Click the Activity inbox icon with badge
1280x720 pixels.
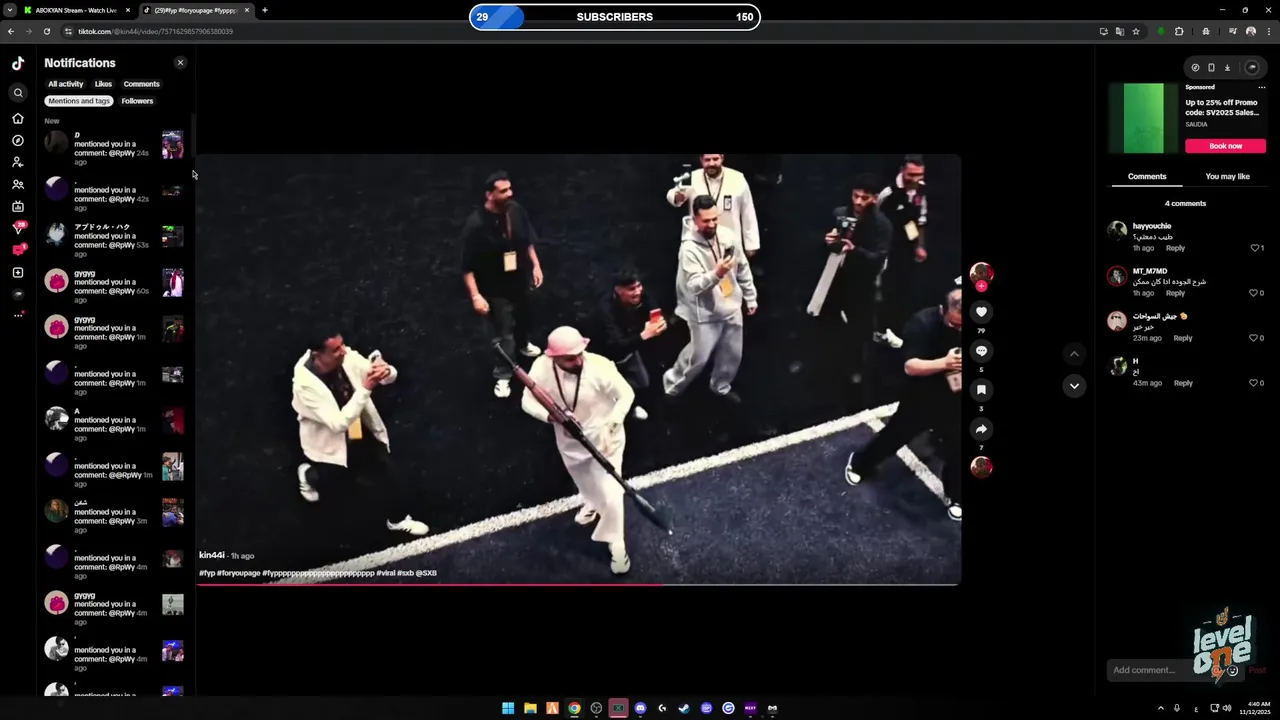(x=18, y=250)
